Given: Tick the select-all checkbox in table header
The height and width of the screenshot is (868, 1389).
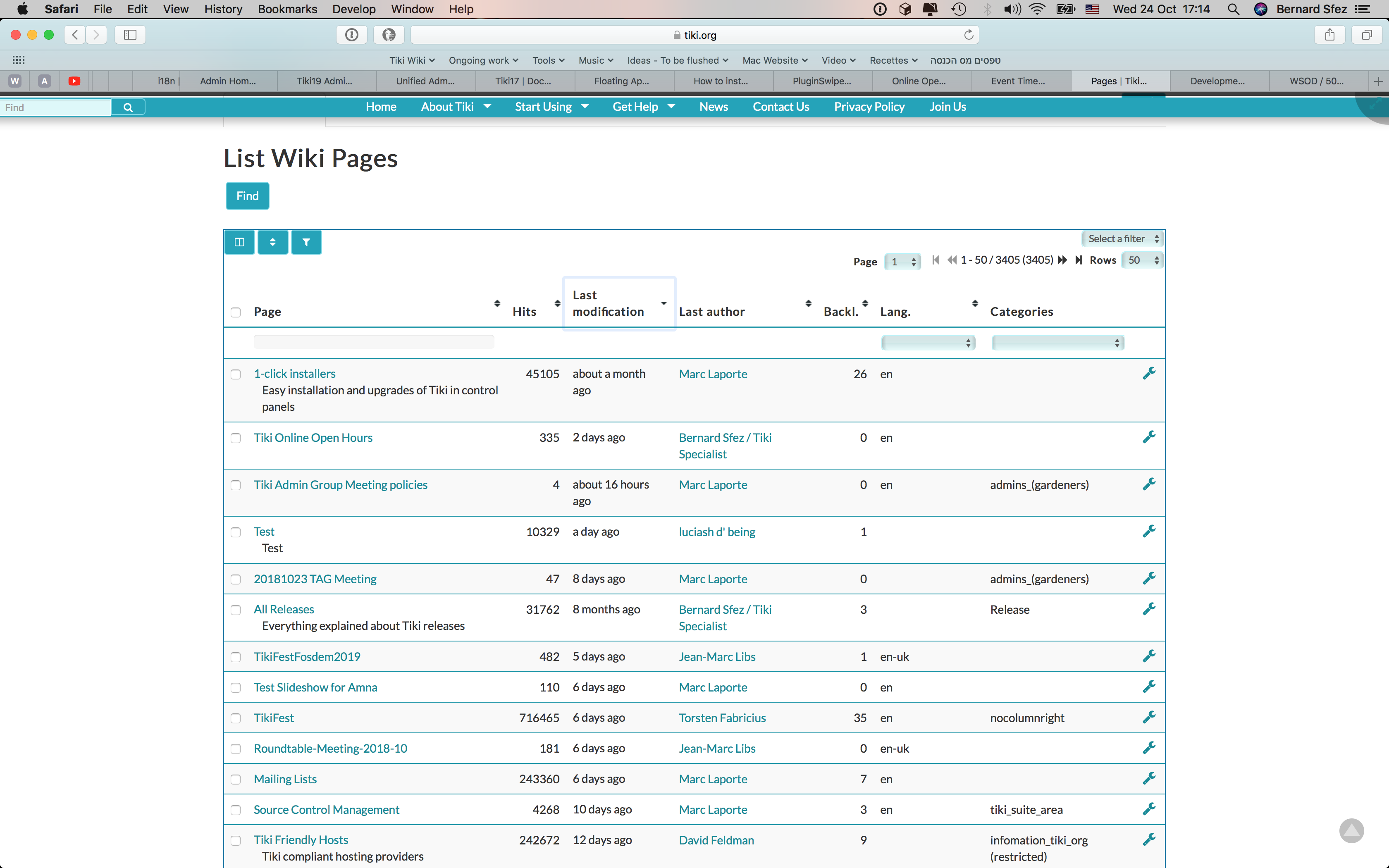Looking at the screenshot, I should pos(235,312).
